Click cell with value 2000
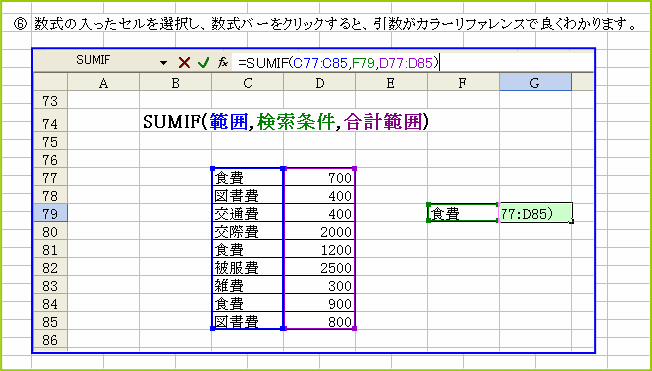The image size is (652, 371). pos(319,231)
